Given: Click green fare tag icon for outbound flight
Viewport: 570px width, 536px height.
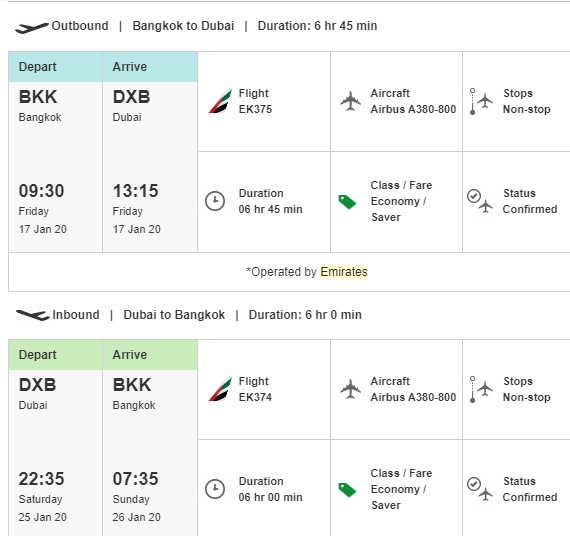Looking at the screenshot, I should pos(347,202).
